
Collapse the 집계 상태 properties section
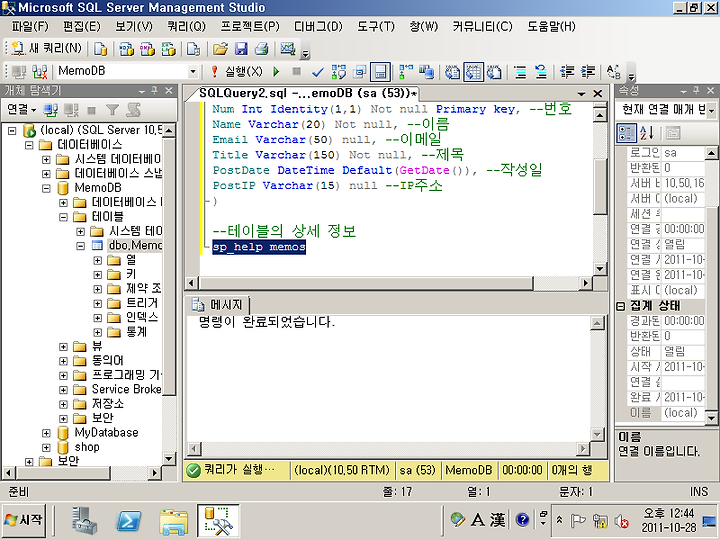620,306
